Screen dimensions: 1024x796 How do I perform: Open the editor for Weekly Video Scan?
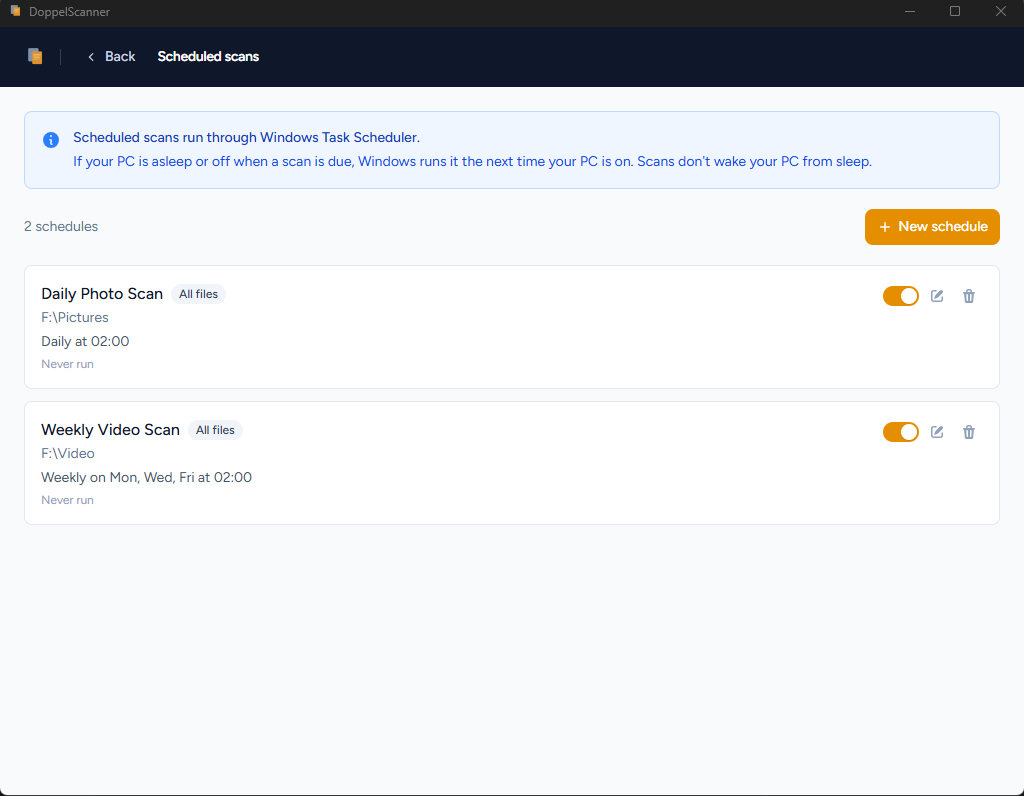[937, 432]
